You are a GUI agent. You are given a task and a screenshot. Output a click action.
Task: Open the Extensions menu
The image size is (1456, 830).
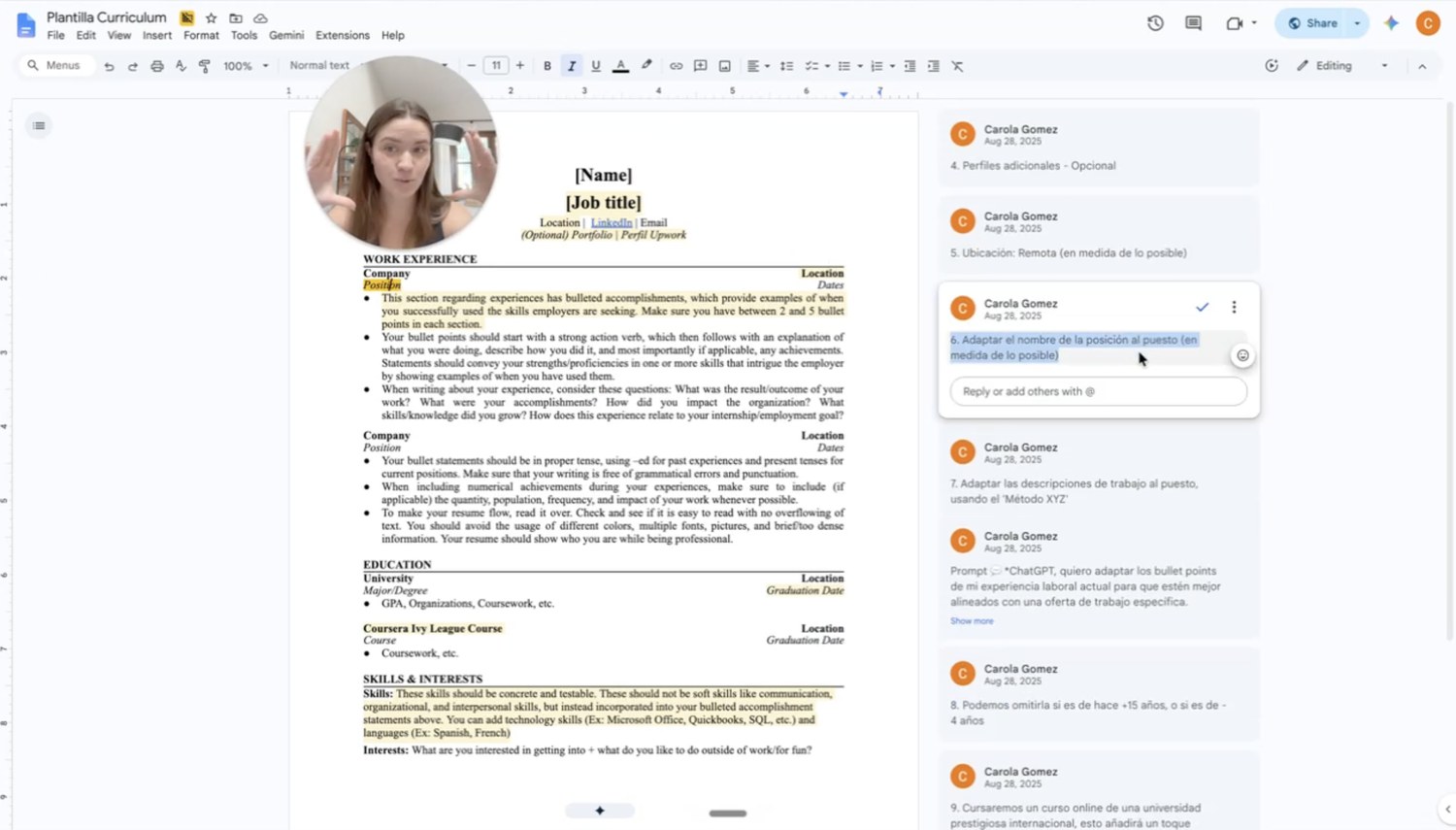pyautogui.click(x=342, y=35)
